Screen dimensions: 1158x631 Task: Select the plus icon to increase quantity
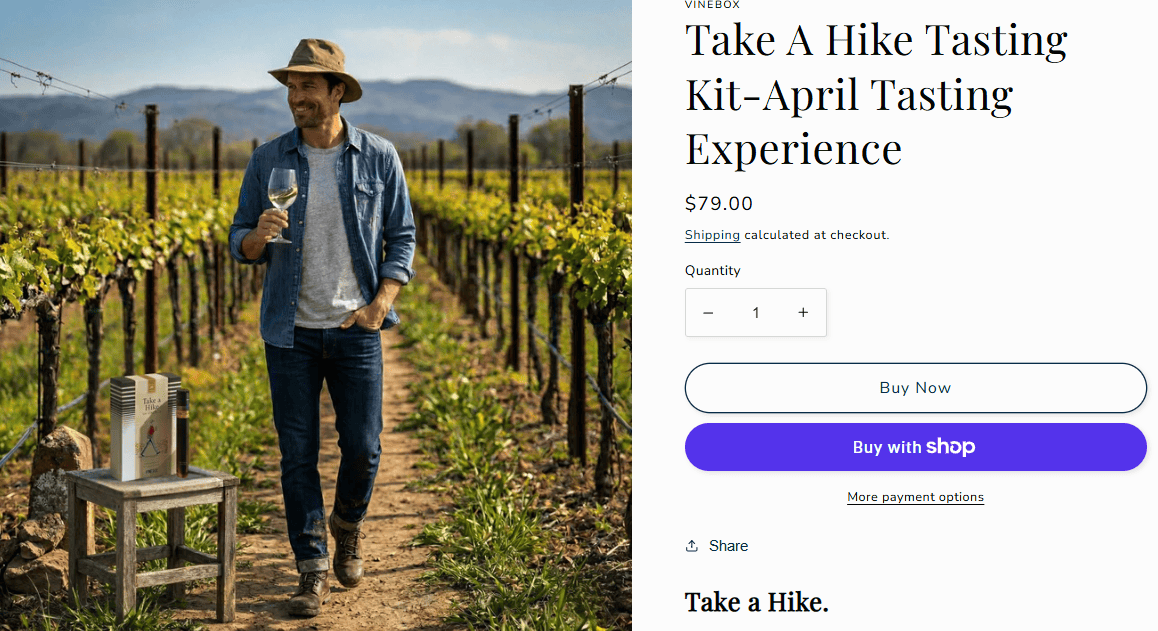click(x=803, y=312)
